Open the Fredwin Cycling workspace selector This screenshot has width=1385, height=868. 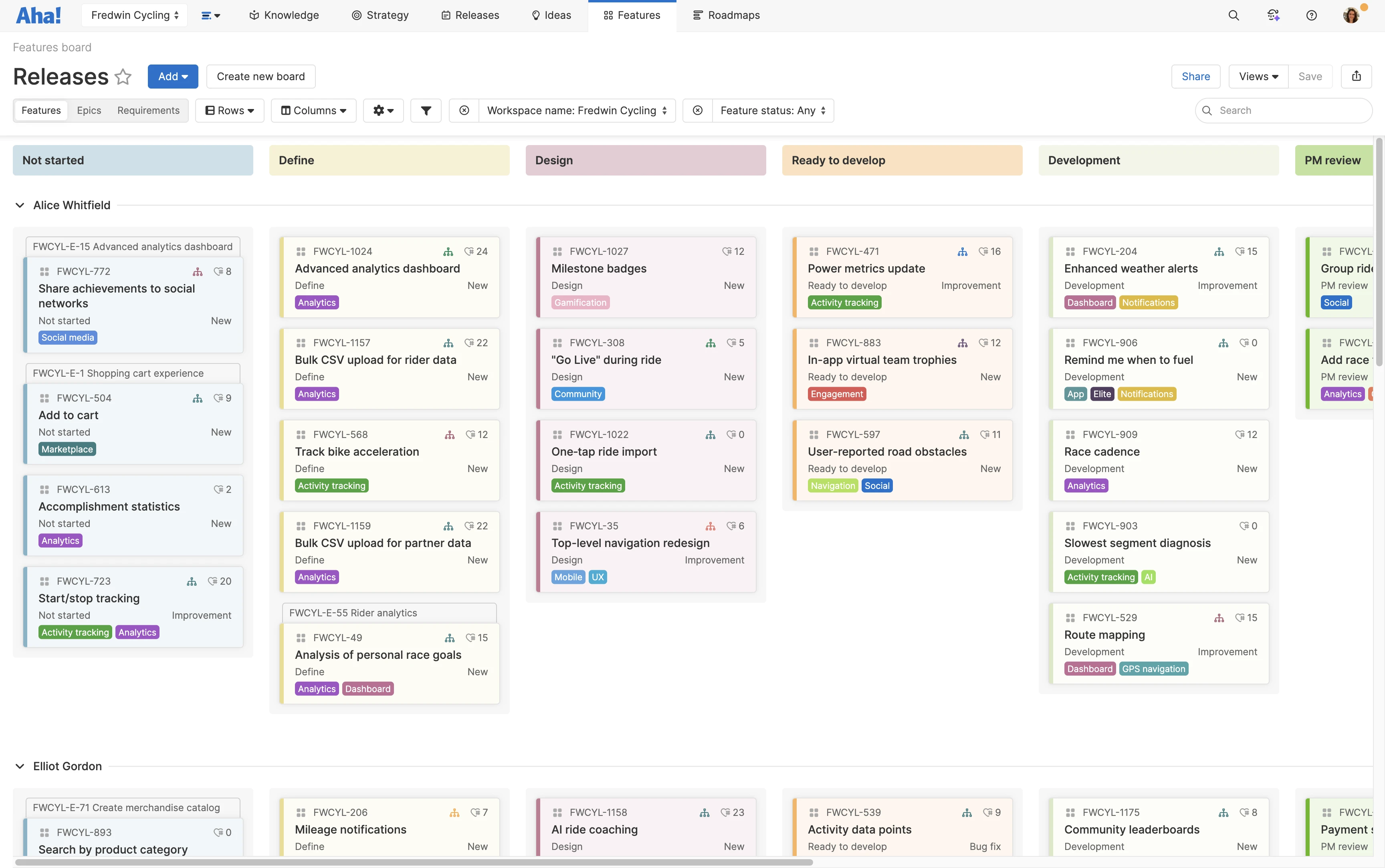[135, 16]
